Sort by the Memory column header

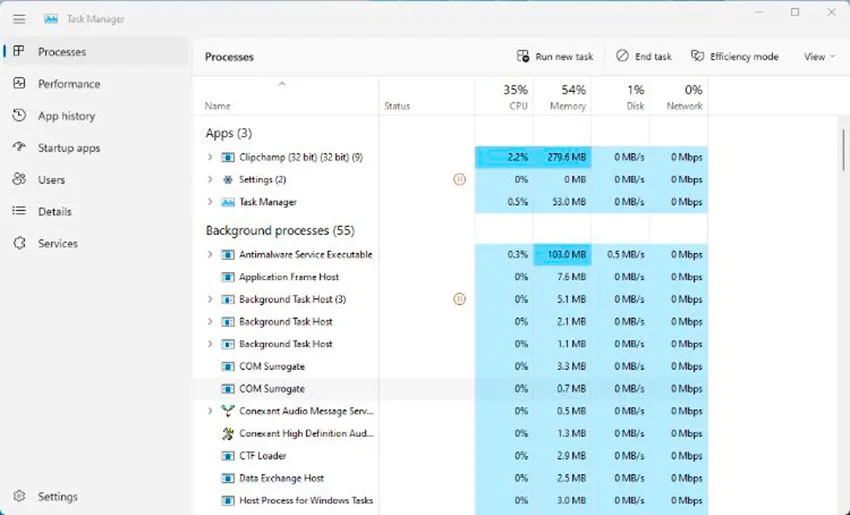[562, 96]
